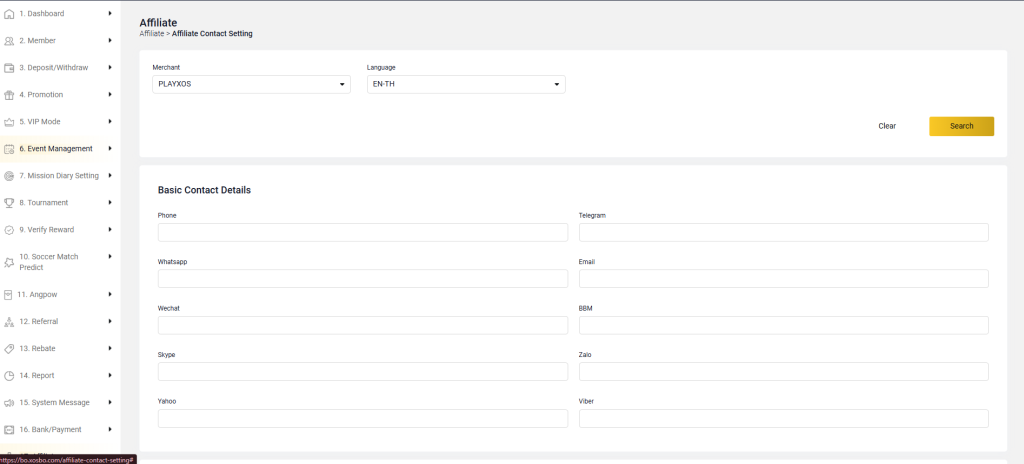The image size is (1024, 464).
Task: Expand the Deposit/Withdraw menu arrow
Action: coord(110,67)
